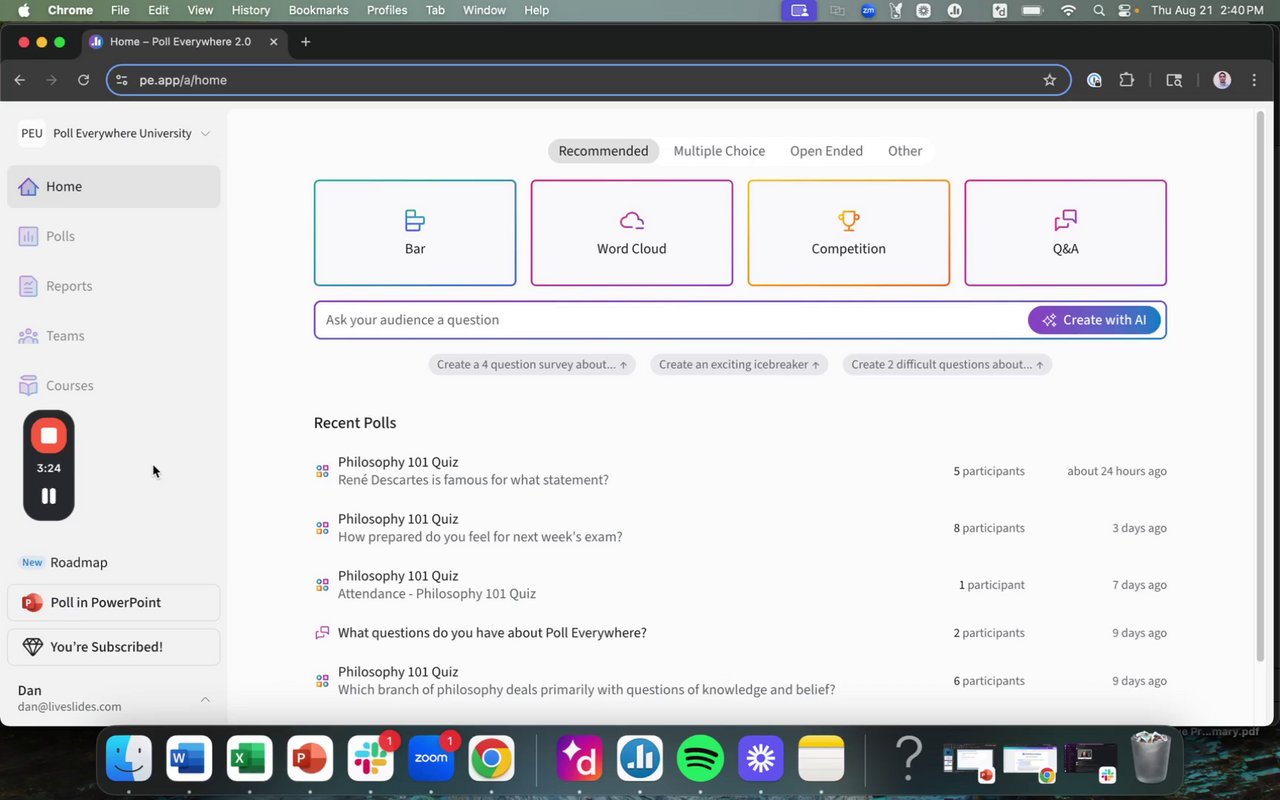Select the Recommended tab
This screenshot has width=1280, height=800.
pos(603,151)
